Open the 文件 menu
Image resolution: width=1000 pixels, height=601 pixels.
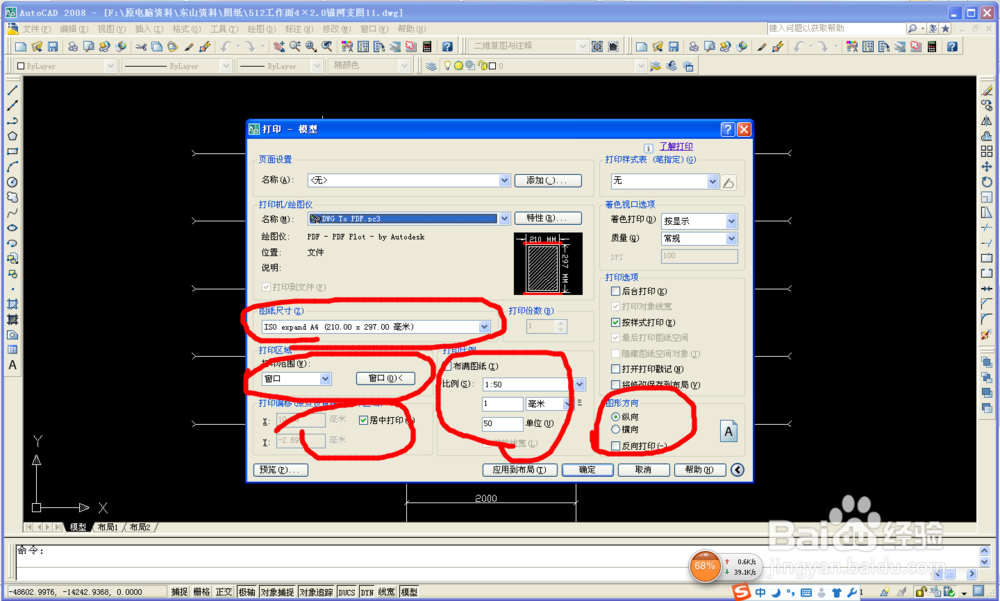36,29
